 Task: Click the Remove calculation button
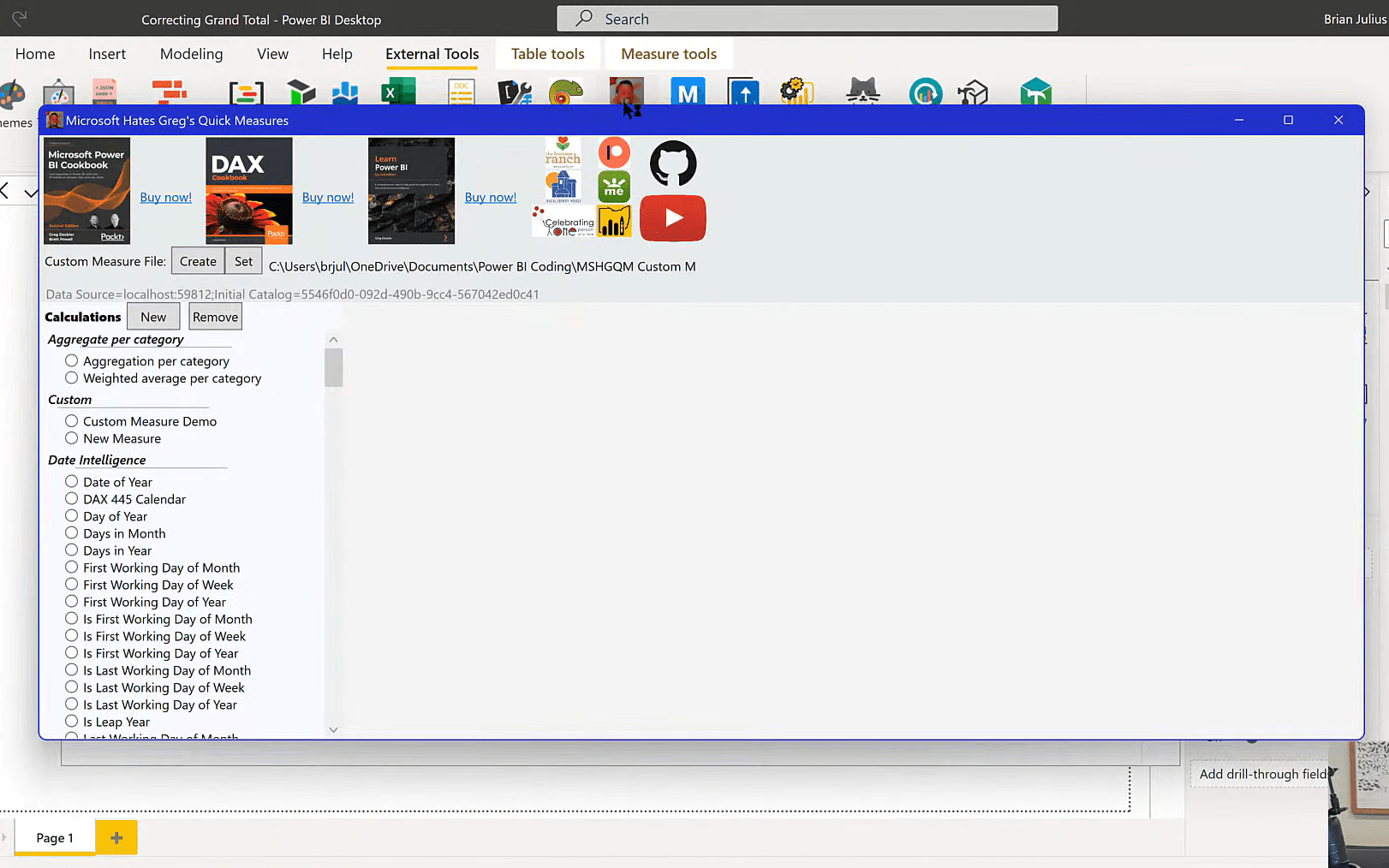click(x=215, y=317)
